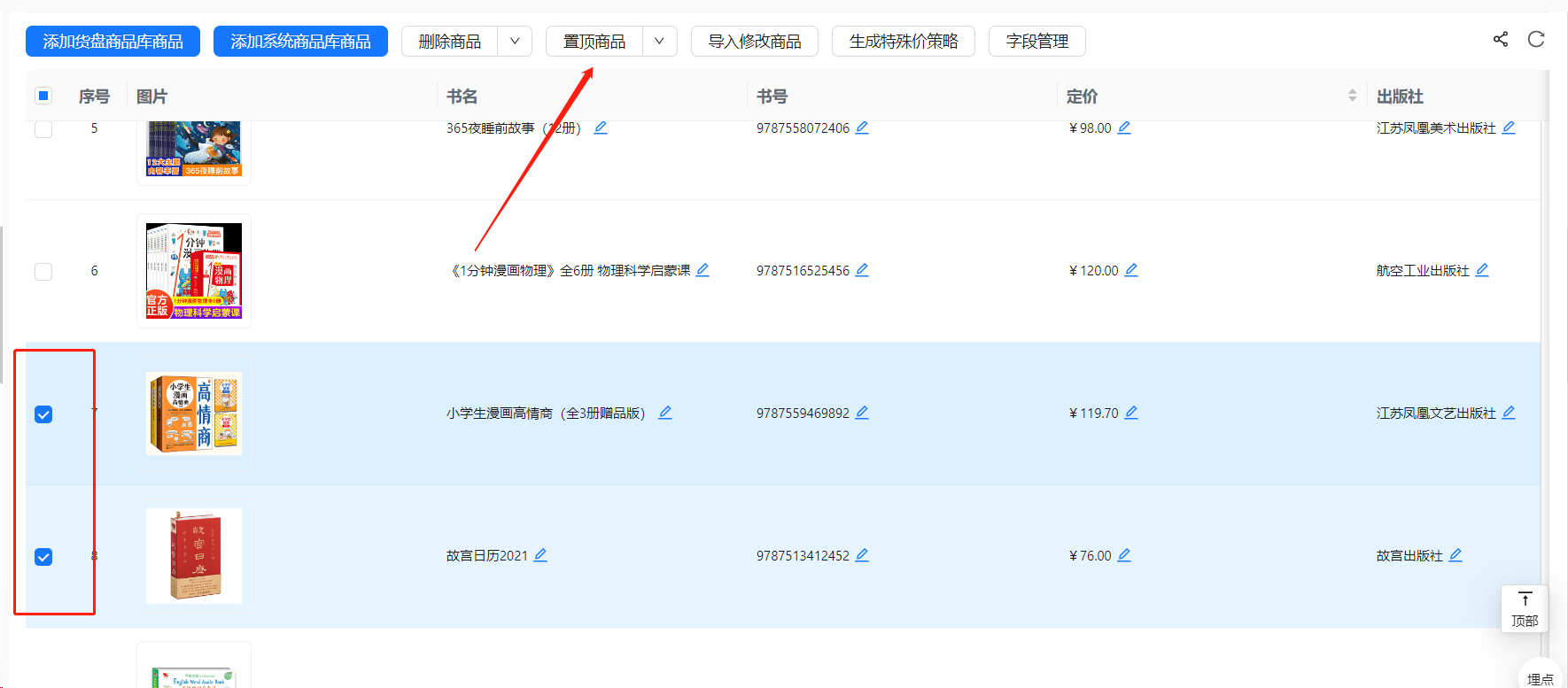Click 导入修改商品 button
The width and height of the screenshot is (1568, 688).
pos(755,41)
